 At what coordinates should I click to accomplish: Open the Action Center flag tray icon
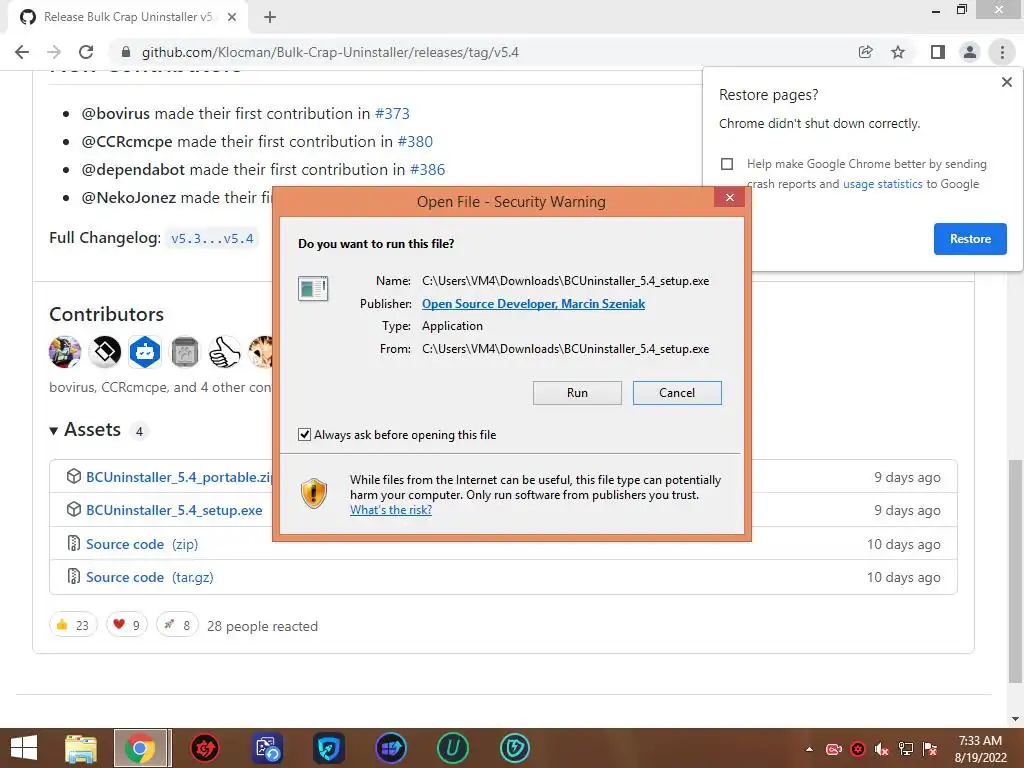pyautogui.click(x=930, y=749)
